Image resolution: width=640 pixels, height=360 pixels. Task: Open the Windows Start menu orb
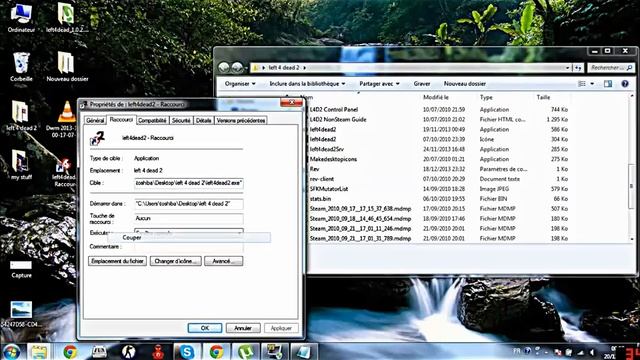(11, 352)
